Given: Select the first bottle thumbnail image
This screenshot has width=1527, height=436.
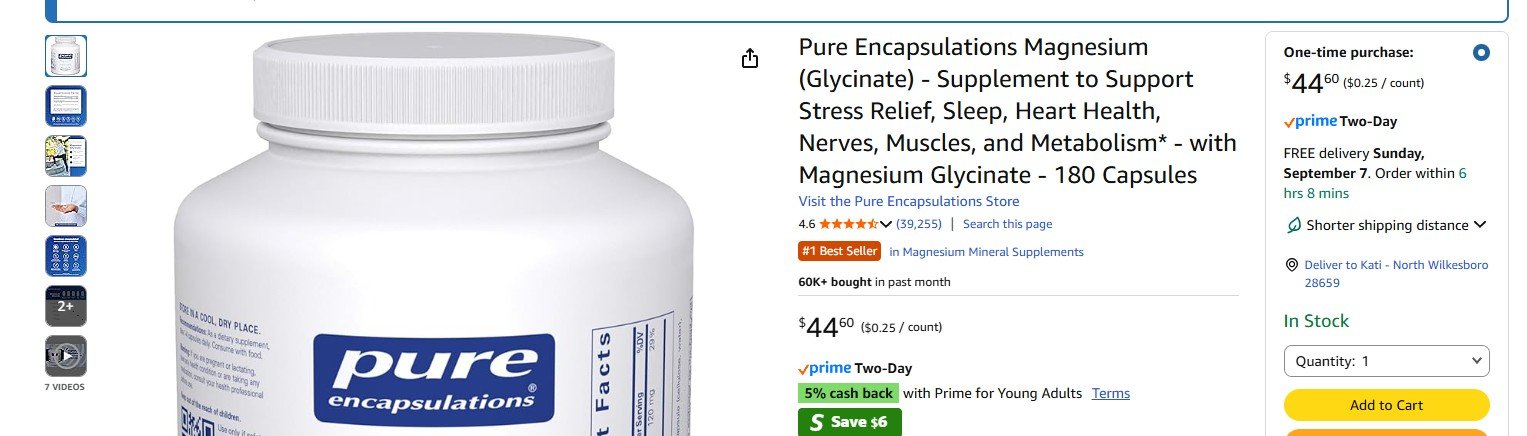Looking at the screenshot, I should (65, 56).
